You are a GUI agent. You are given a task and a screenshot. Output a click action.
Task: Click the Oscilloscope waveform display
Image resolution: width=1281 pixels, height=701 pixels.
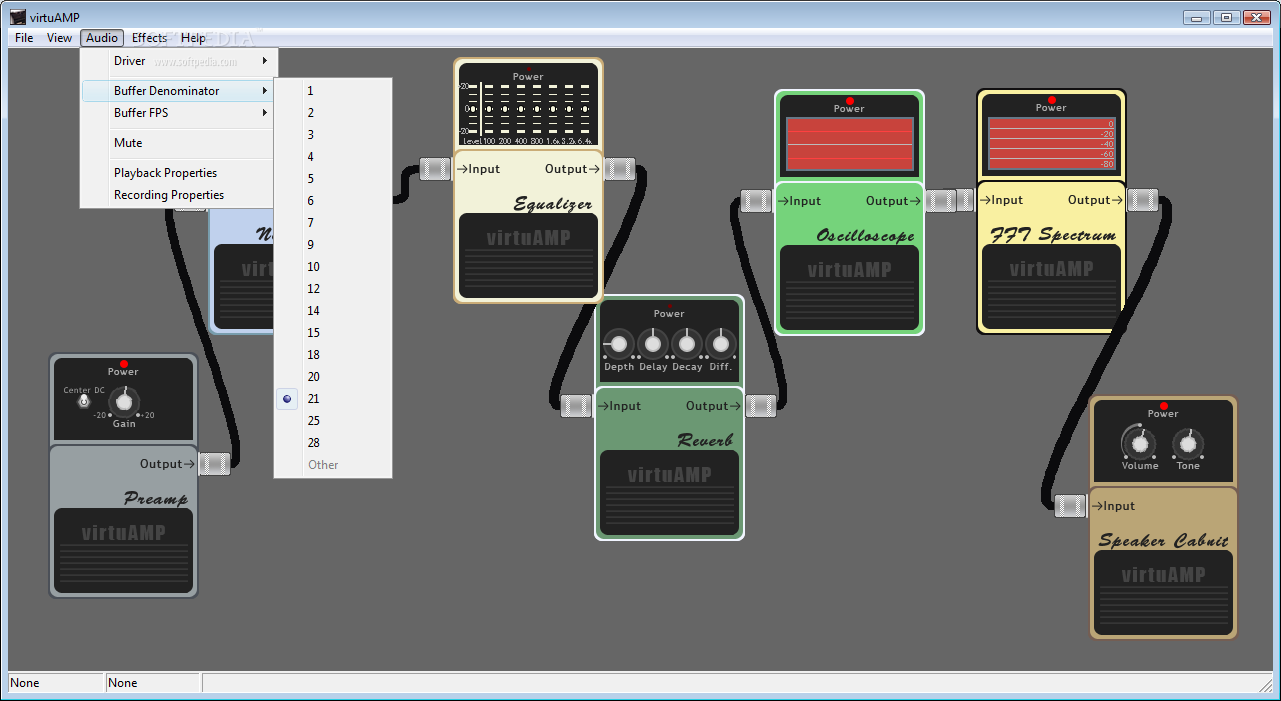click(849, 144)
